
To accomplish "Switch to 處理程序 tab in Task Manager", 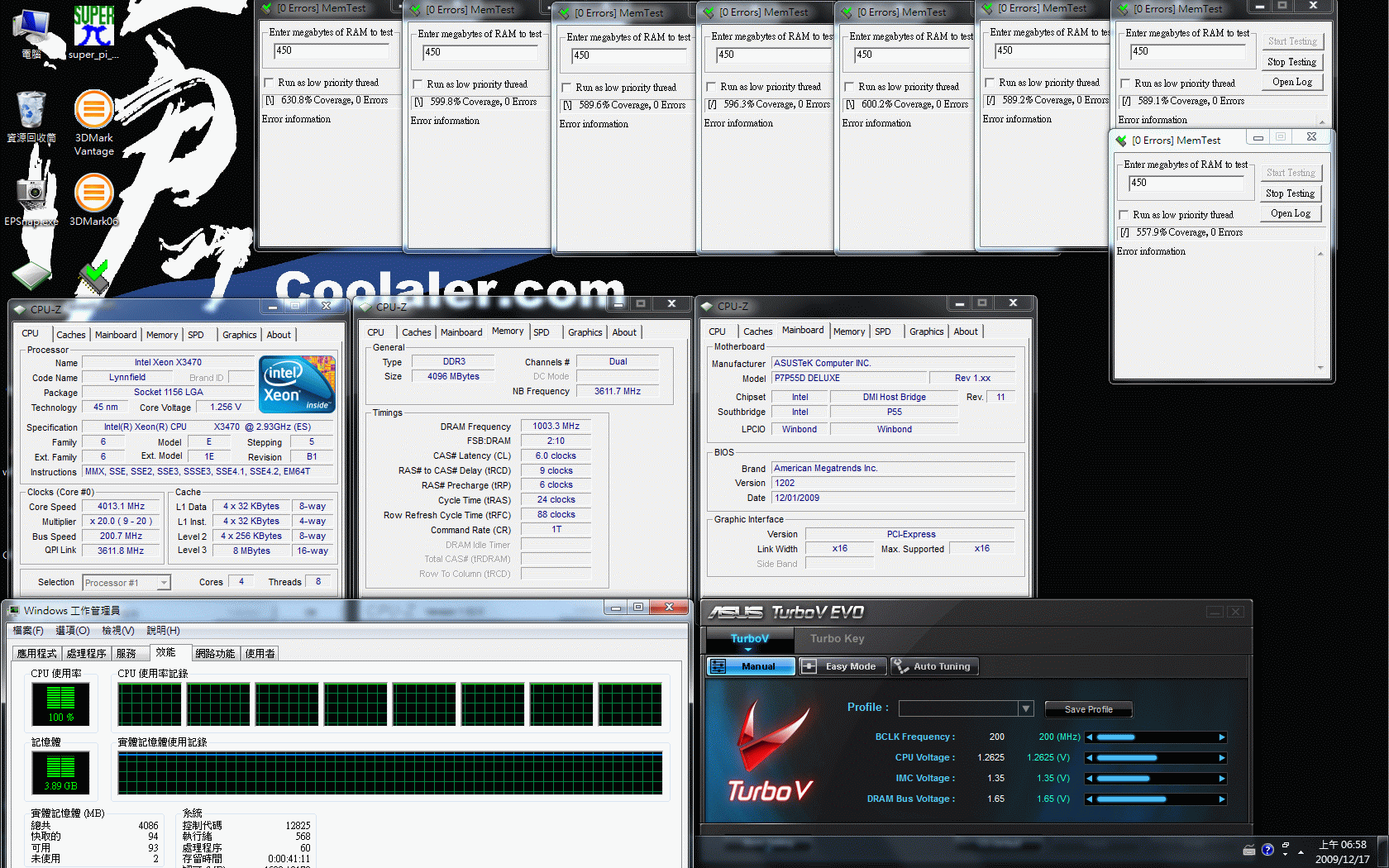I will [x=86, y=653].
